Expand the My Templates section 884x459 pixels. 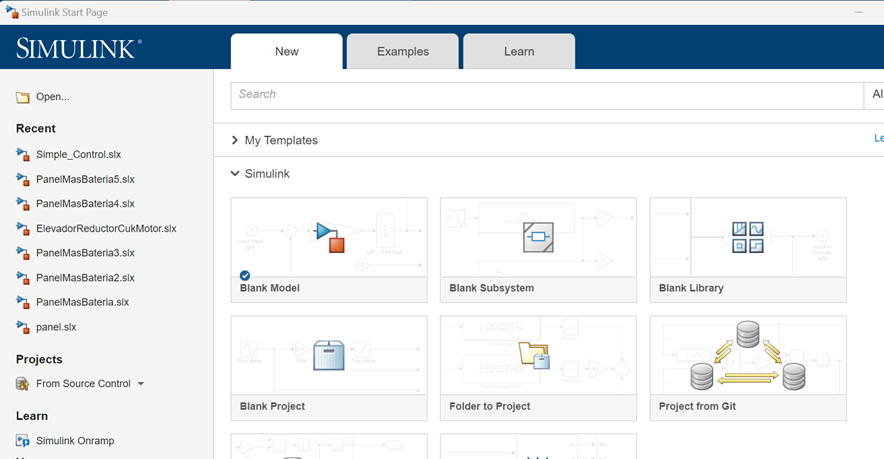click(x=235, y=141)
